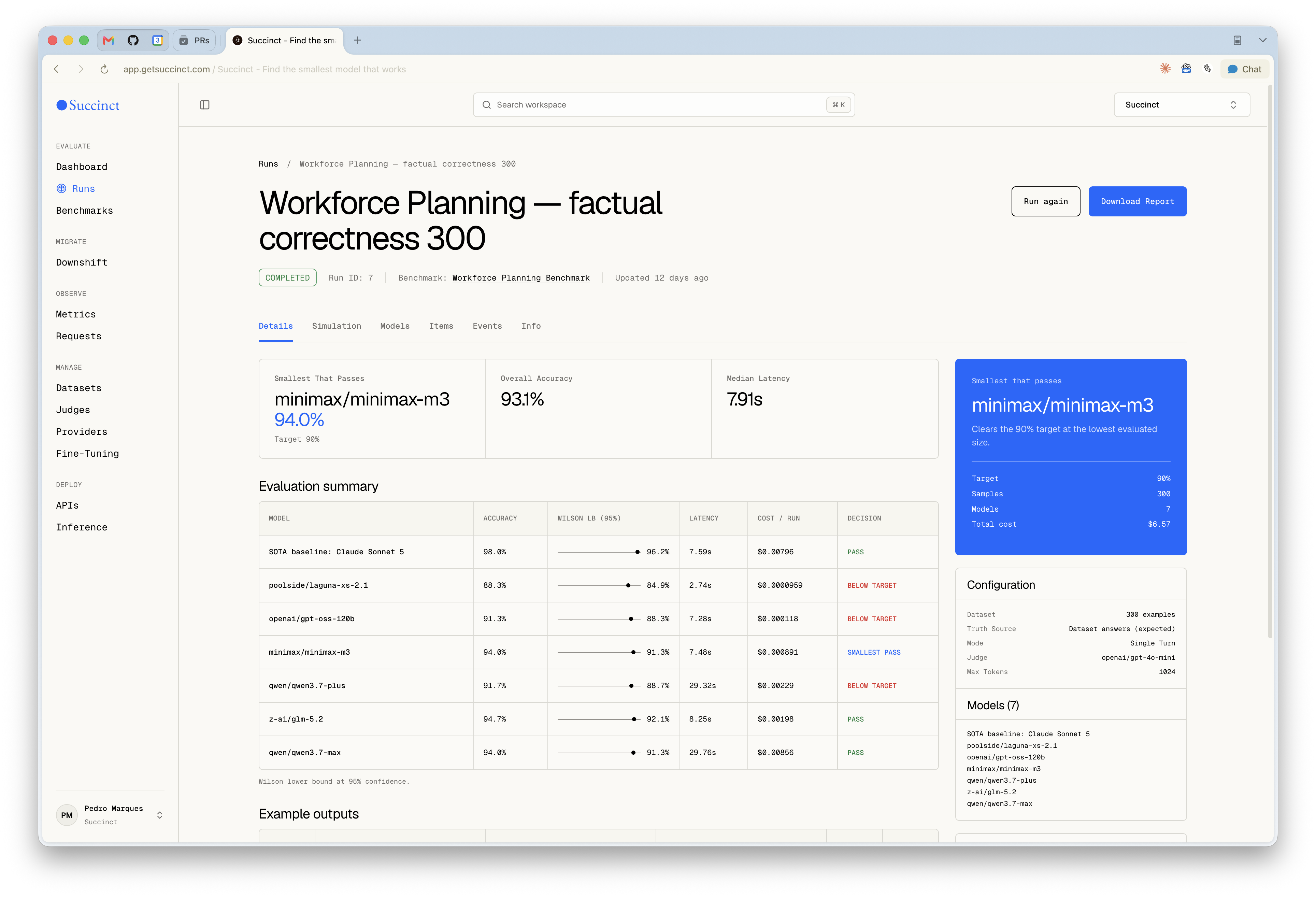Image resolution: width=1316 pixels, height=897 pixels.
Task: Click the 7.91s median latency value
Action: [x=745, y=399]
